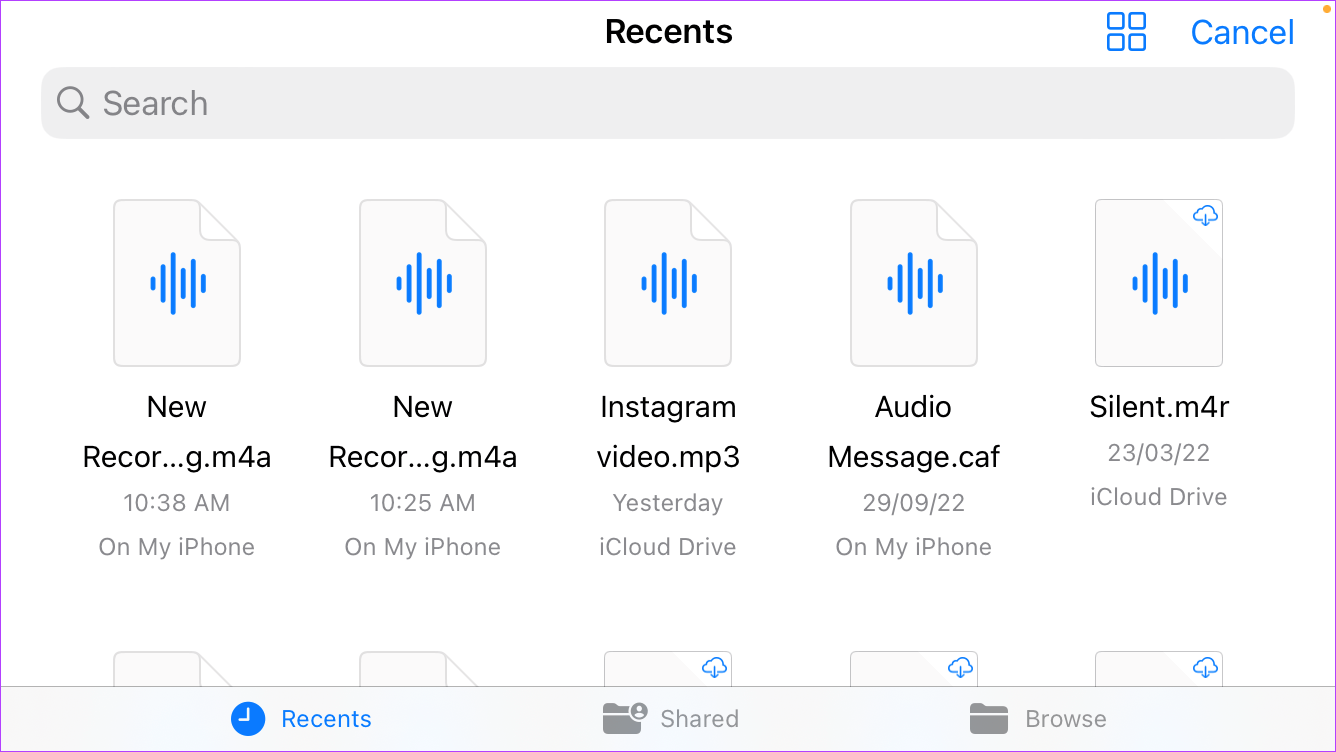Tap the download cloud on the partially visible bottom-row file
The width and height of the screenshot is (1336, 752).
pos(714,668)
